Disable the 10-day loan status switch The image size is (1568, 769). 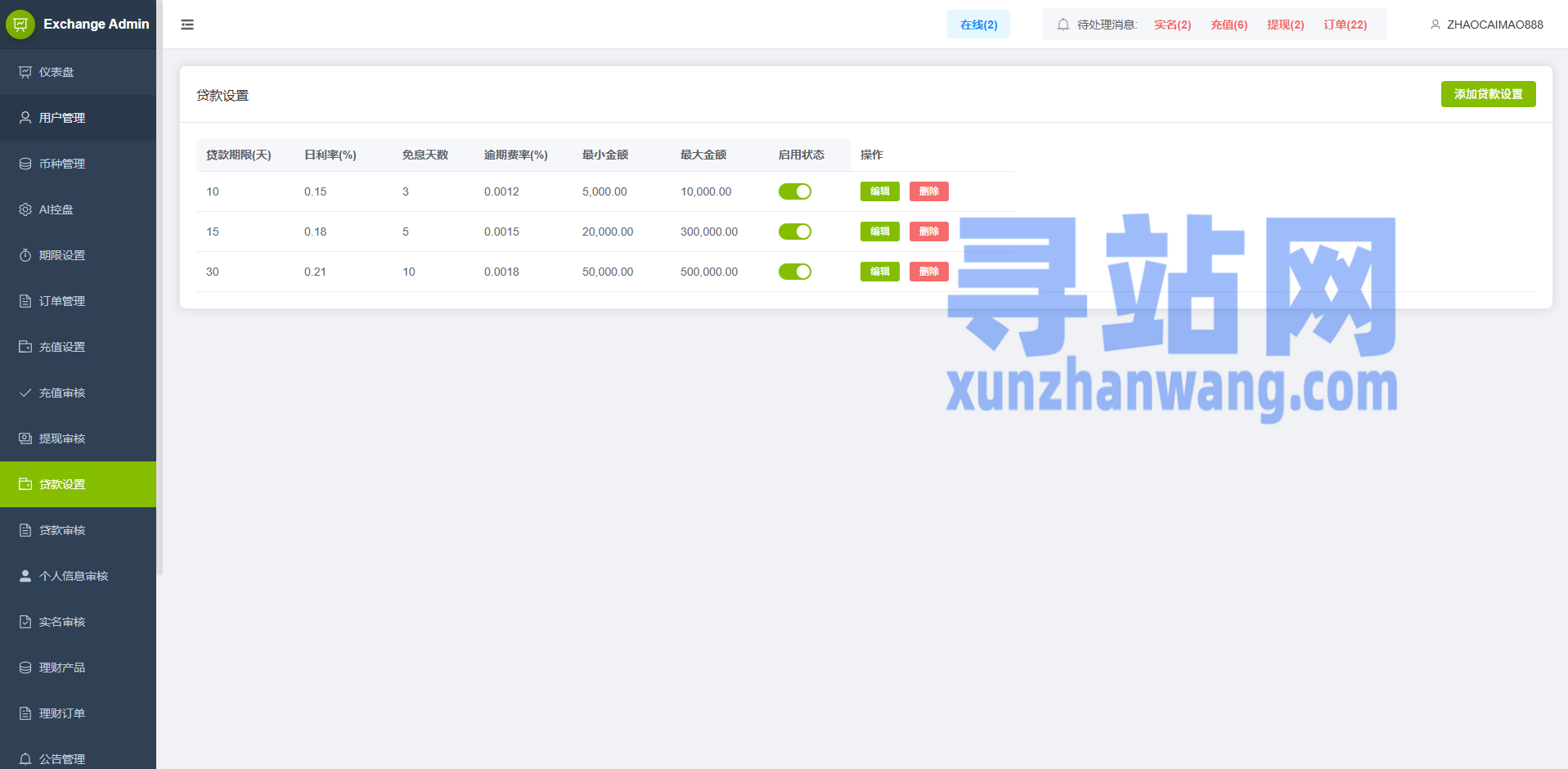(795, 191)
